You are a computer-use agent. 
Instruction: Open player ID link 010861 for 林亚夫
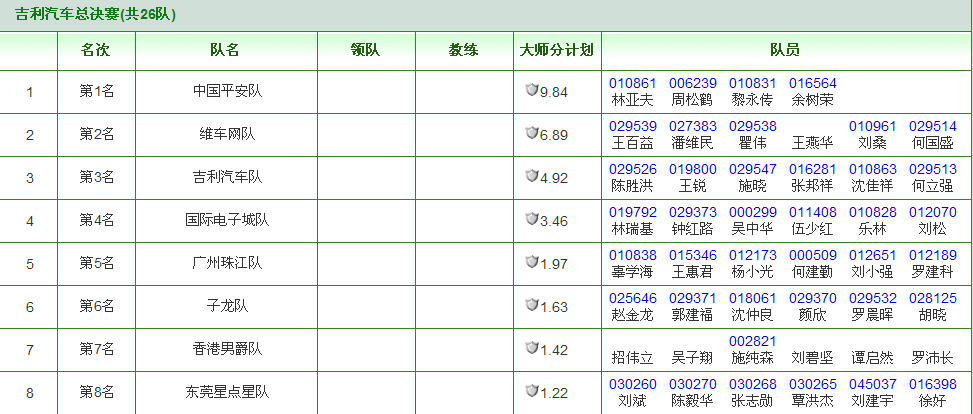pyautogui.click(x=632, y=83)
